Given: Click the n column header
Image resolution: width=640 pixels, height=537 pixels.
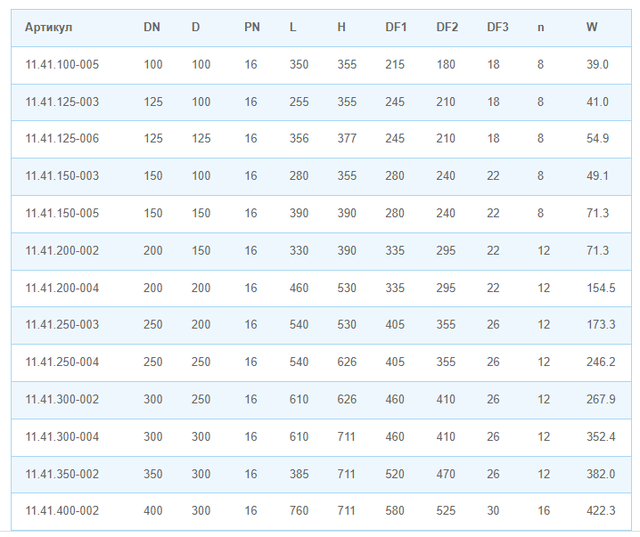Looking at the screenshot, I should [x=541, y=27].
